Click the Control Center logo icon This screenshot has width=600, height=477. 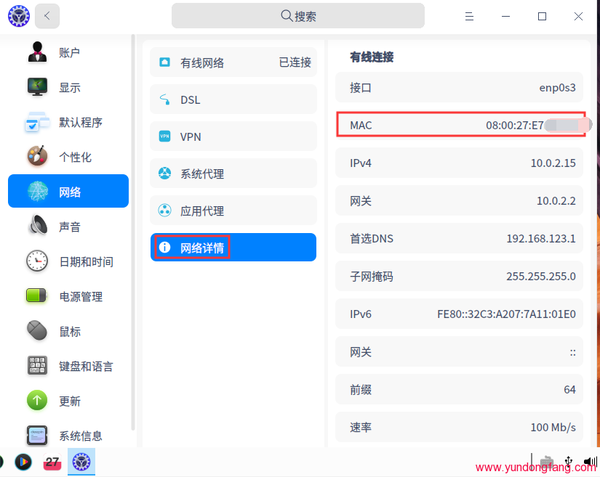tap(19, 16)
